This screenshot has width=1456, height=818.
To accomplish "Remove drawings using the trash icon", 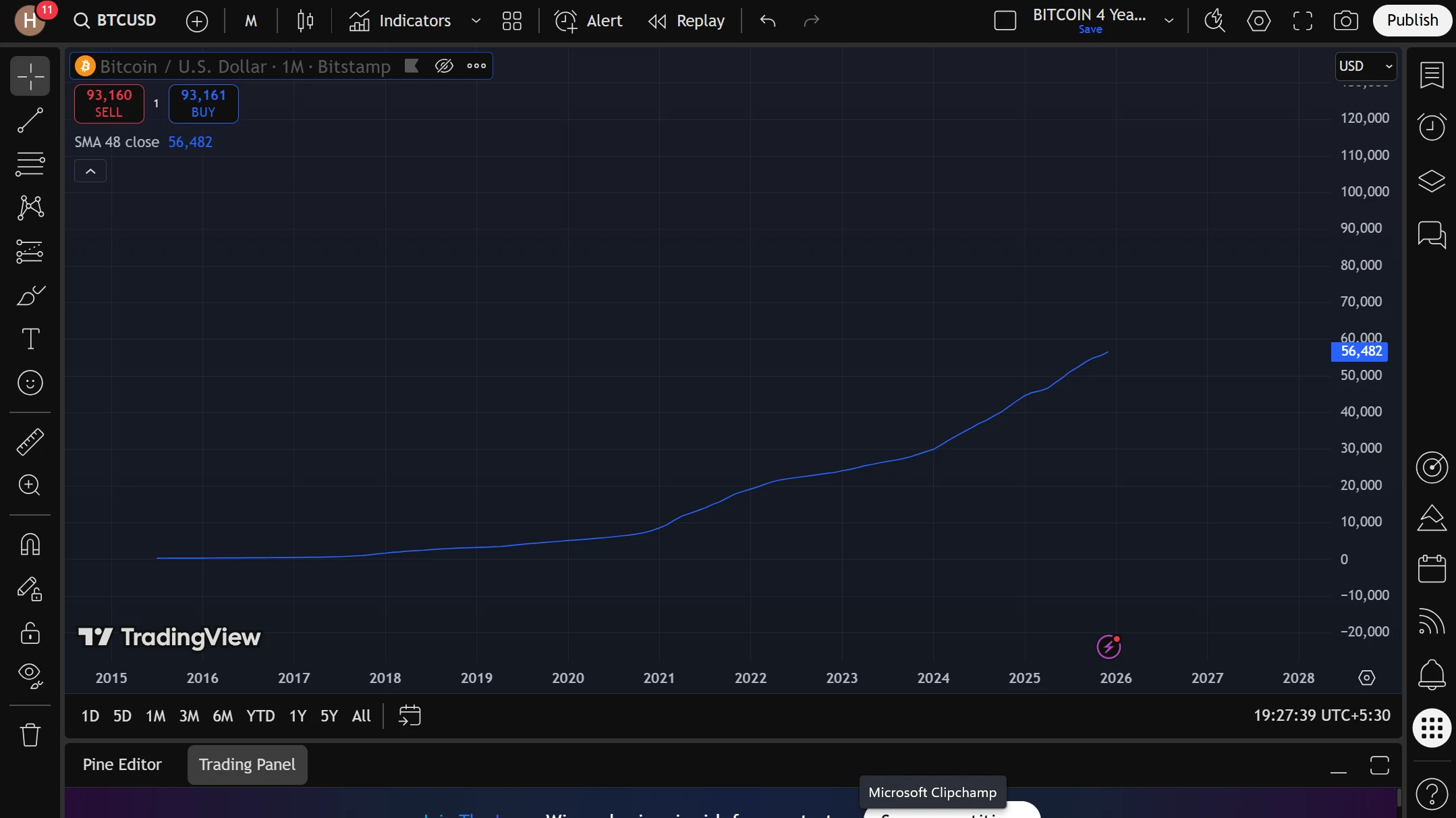I will tap(30, 735).
